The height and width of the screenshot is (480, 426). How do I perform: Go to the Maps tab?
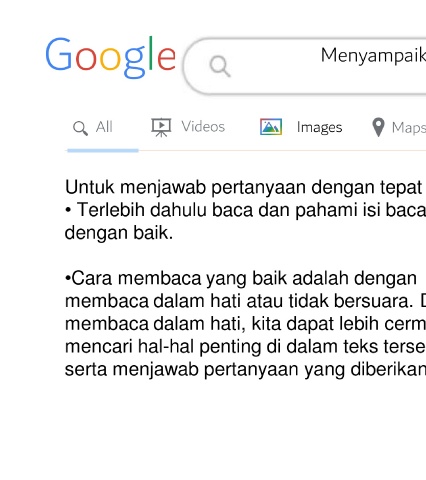point(409,128)
